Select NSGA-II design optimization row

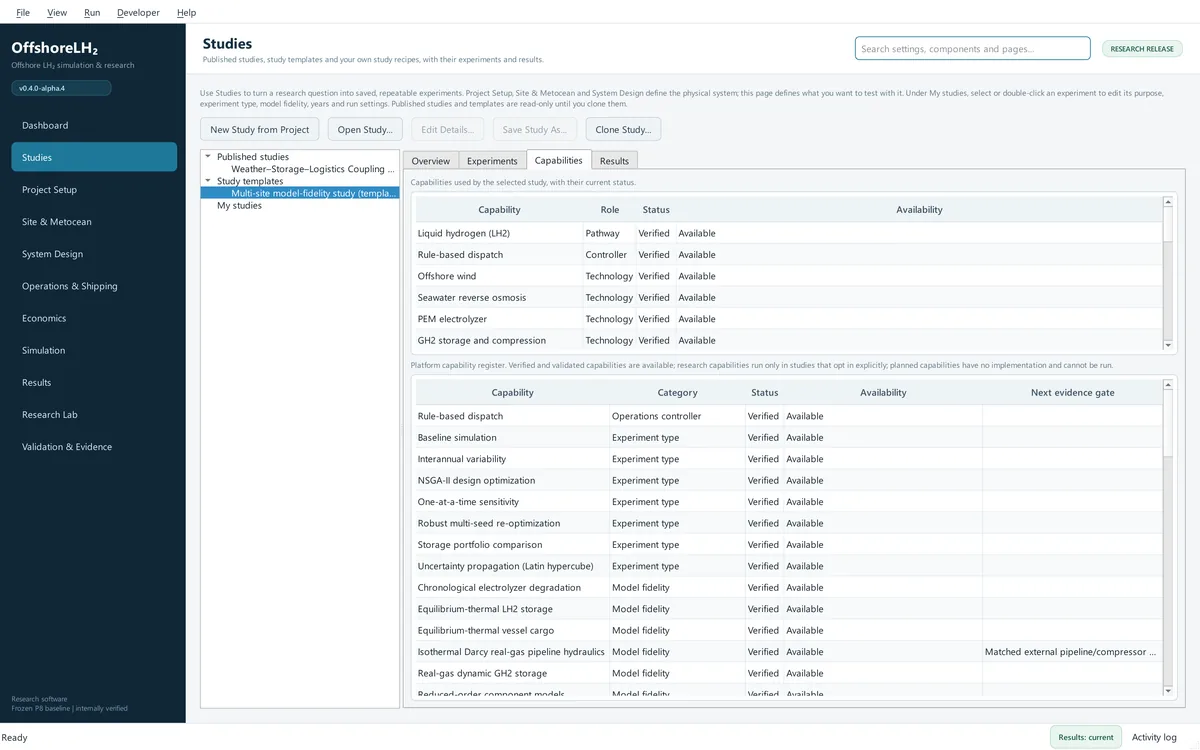pos(789,480)
